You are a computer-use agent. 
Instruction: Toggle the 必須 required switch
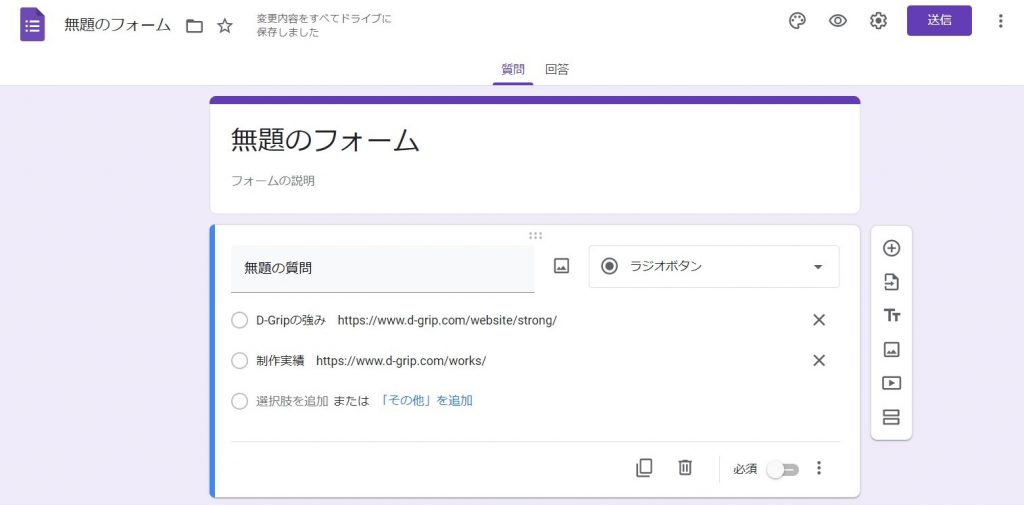(x=783, y=469)
